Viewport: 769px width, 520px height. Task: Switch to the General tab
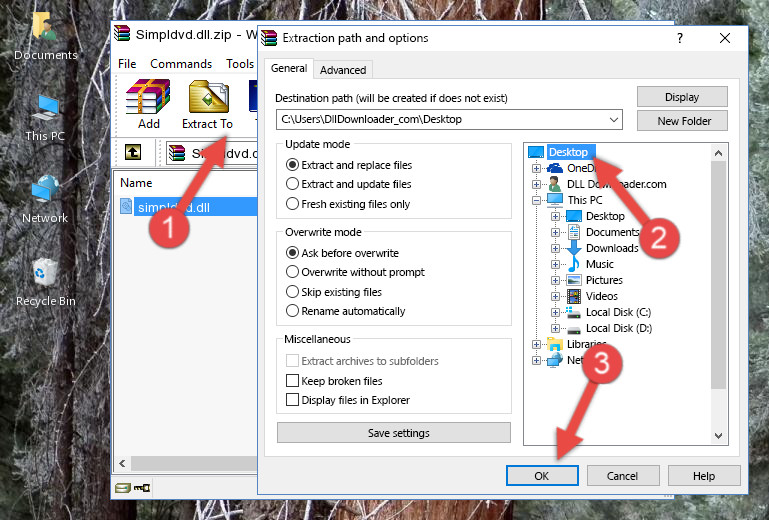click(x=289, y=68)
